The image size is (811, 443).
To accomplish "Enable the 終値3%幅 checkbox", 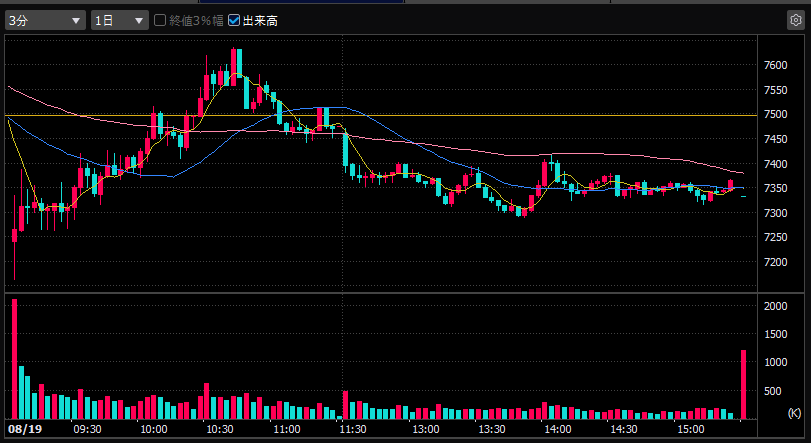I will [160, 20].
